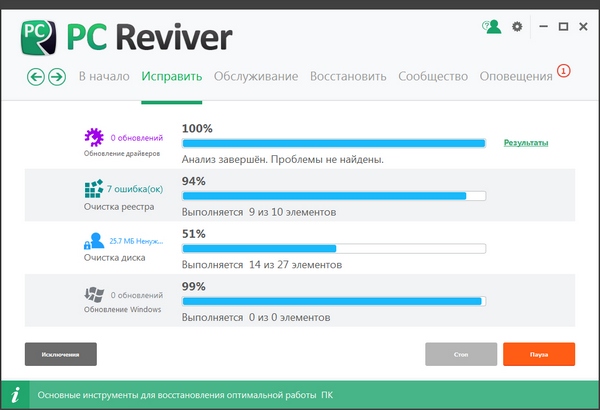This screenshot has height=410, width=600.
Task: Click the Обновление драйверов label
Action: (122, 154)
